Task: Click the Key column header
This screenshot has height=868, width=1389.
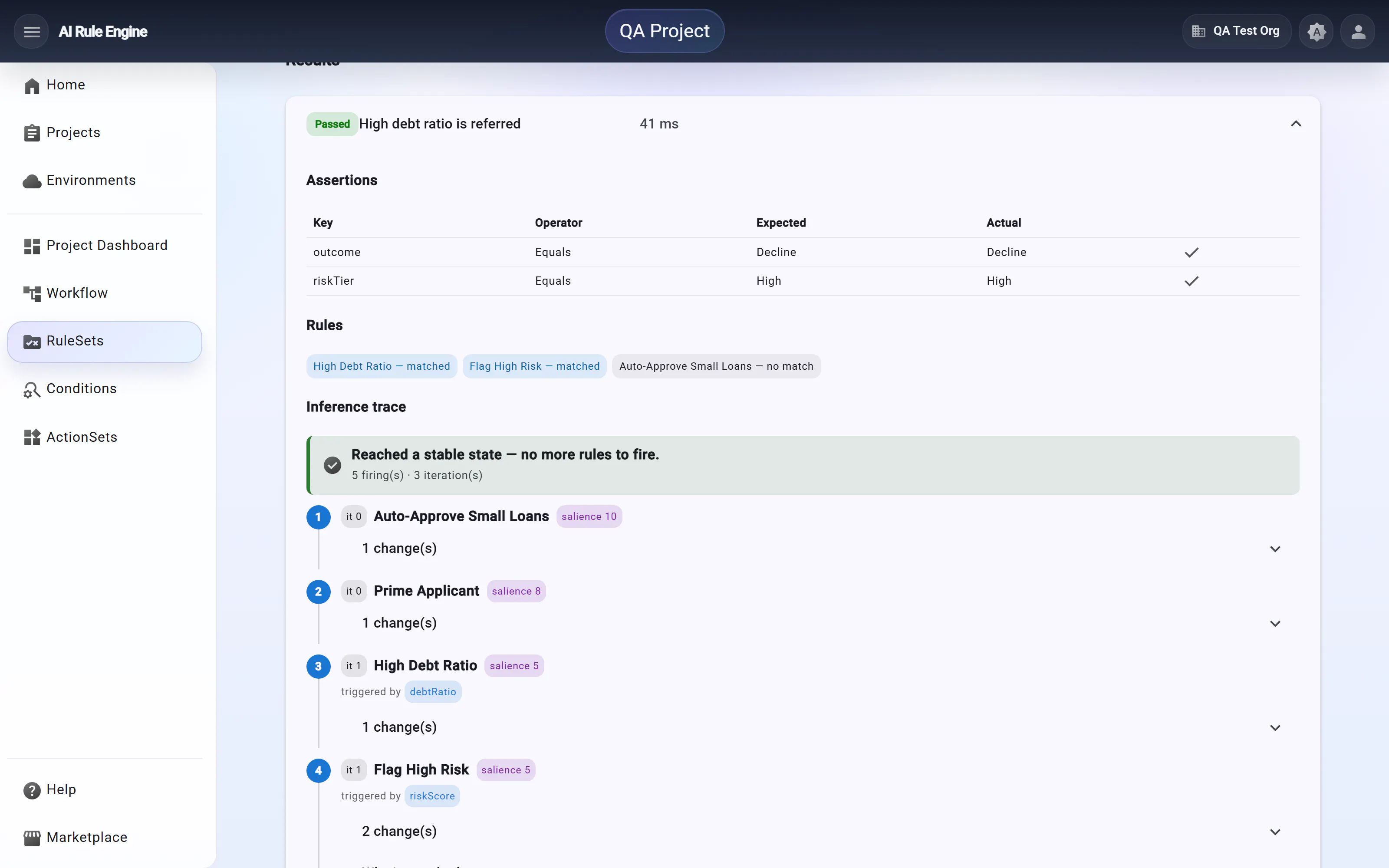Action: pos(323,223)
